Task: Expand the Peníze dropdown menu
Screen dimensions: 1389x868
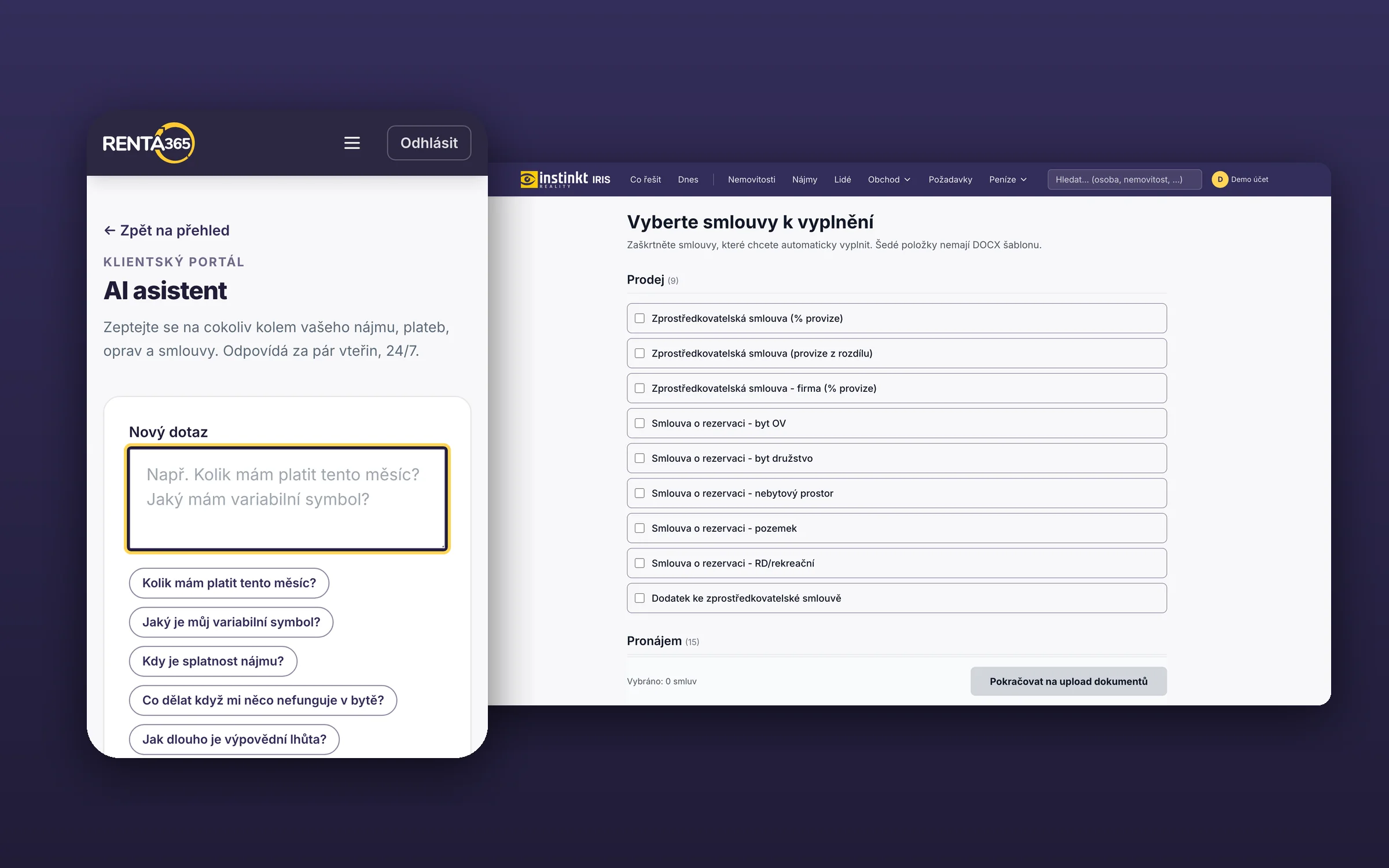Action: point(1008,179)
